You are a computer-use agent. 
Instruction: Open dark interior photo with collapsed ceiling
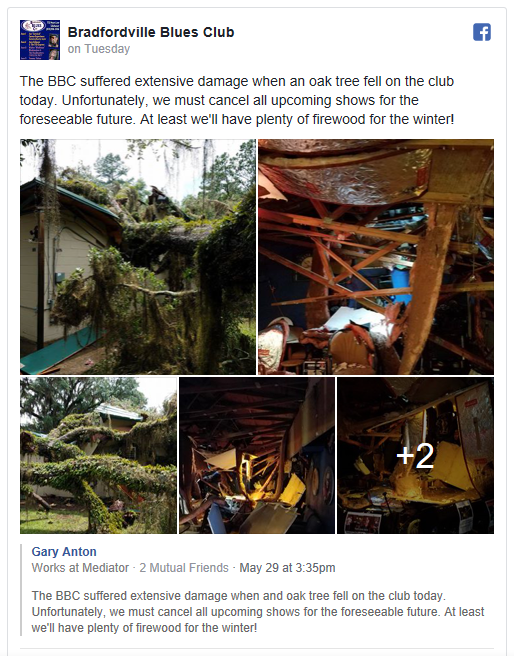coord(257,455)
